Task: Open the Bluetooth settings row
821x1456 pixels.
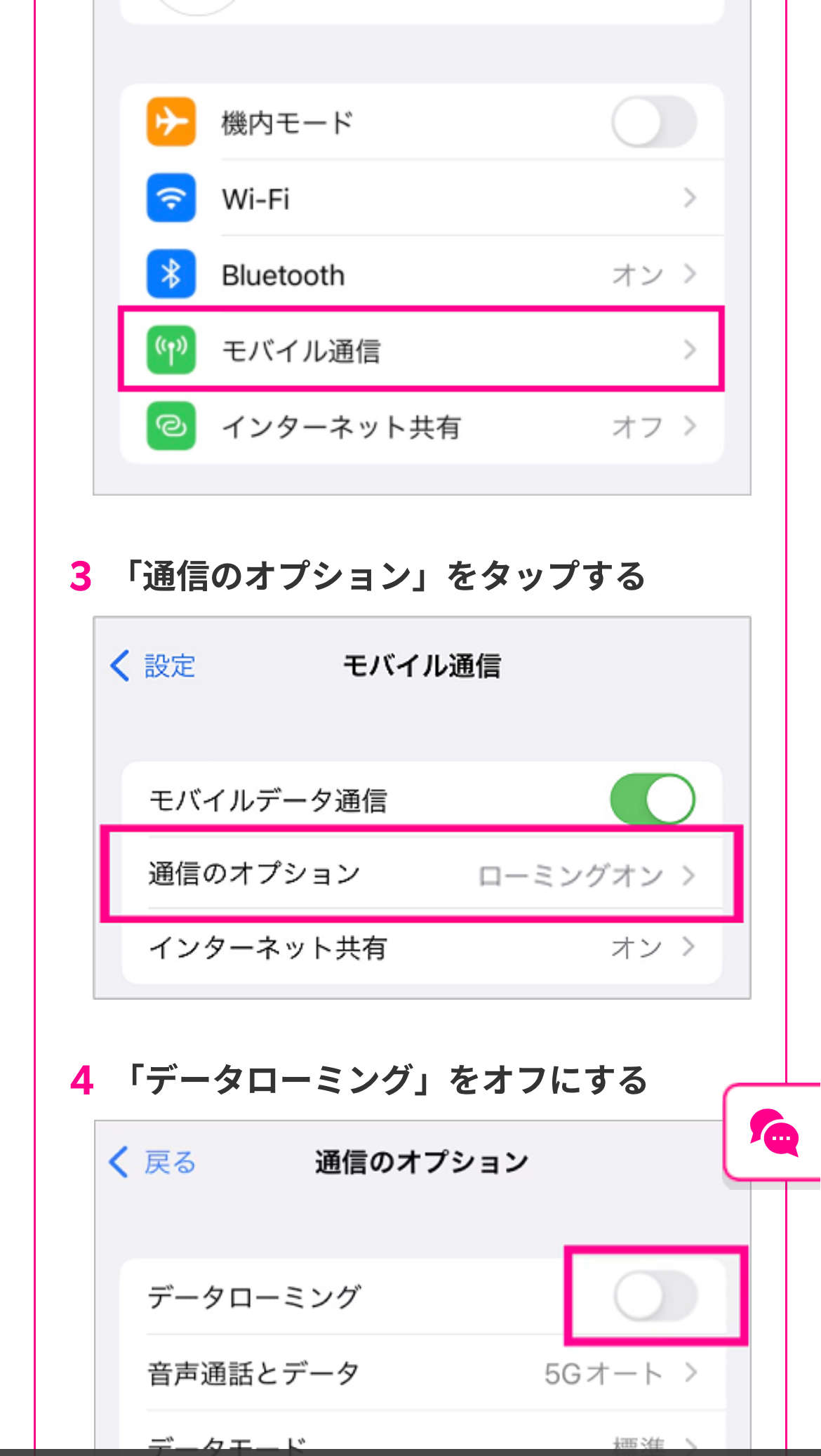Action: click(x=421, y=274)
